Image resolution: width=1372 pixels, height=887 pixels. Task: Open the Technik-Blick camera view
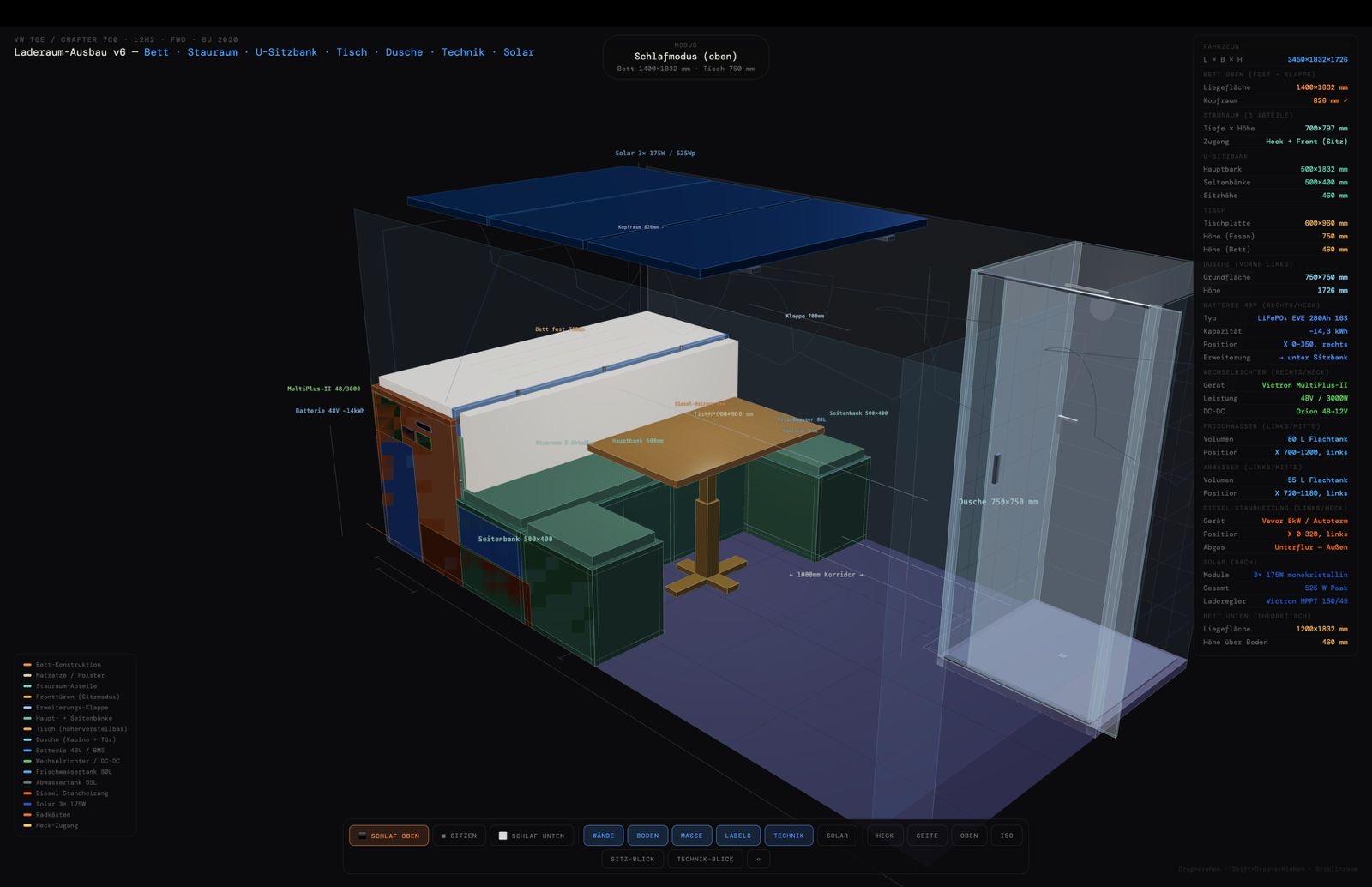click(705, 859)
